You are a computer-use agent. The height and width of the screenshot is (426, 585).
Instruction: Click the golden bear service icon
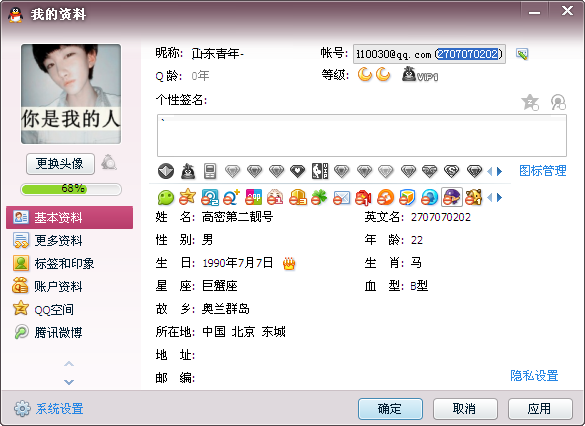coord(473,197)
